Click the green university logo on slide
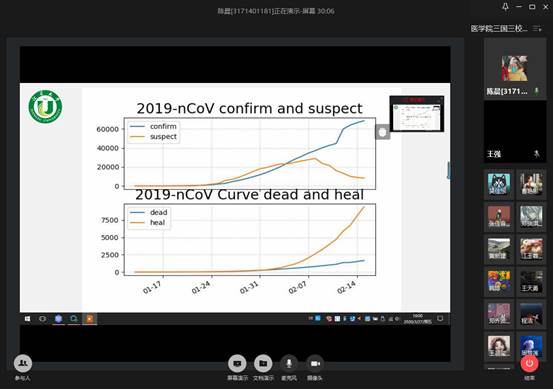 [x=45, y=107]
